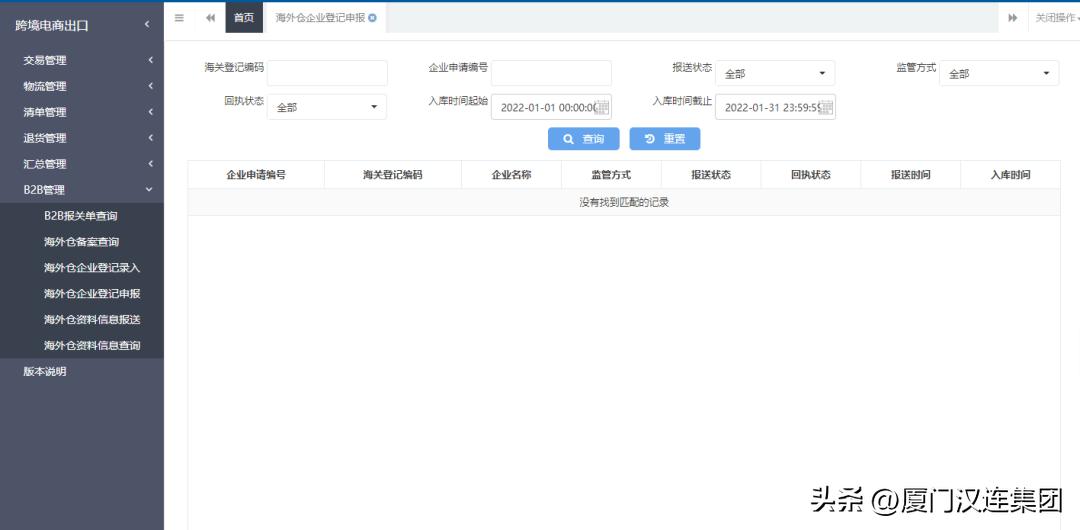
Task: Click the 入库时间 column header
Action: click(x=1010, y=174)
